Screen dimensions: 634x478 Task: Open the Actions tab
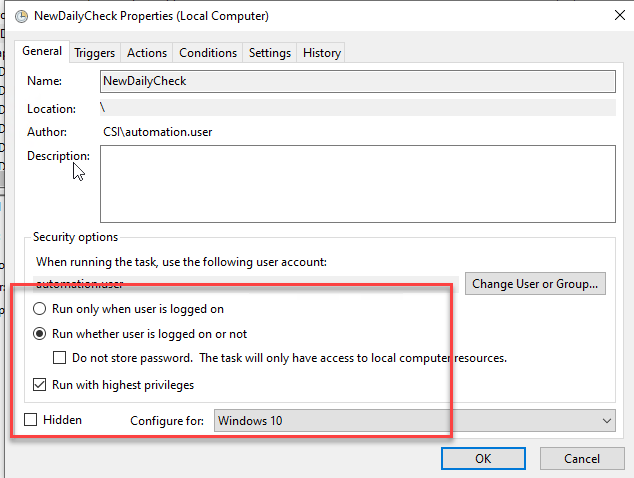tap(147, 53)
